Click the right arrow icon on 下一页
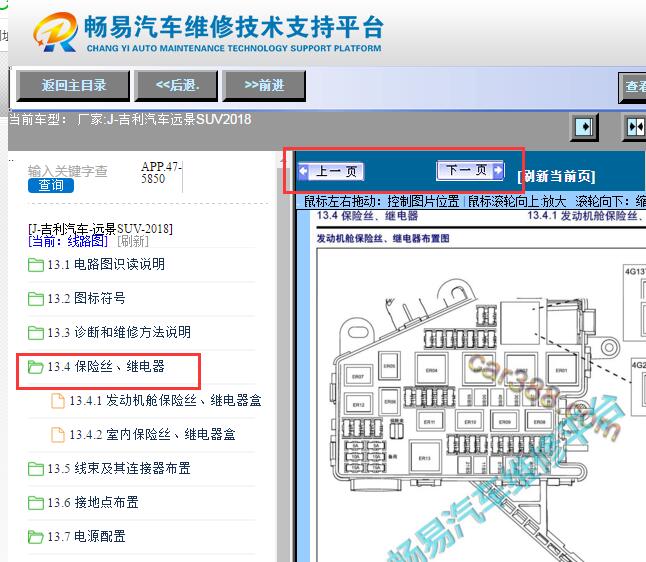The image size is (646, 562). [x=498, y=170]
